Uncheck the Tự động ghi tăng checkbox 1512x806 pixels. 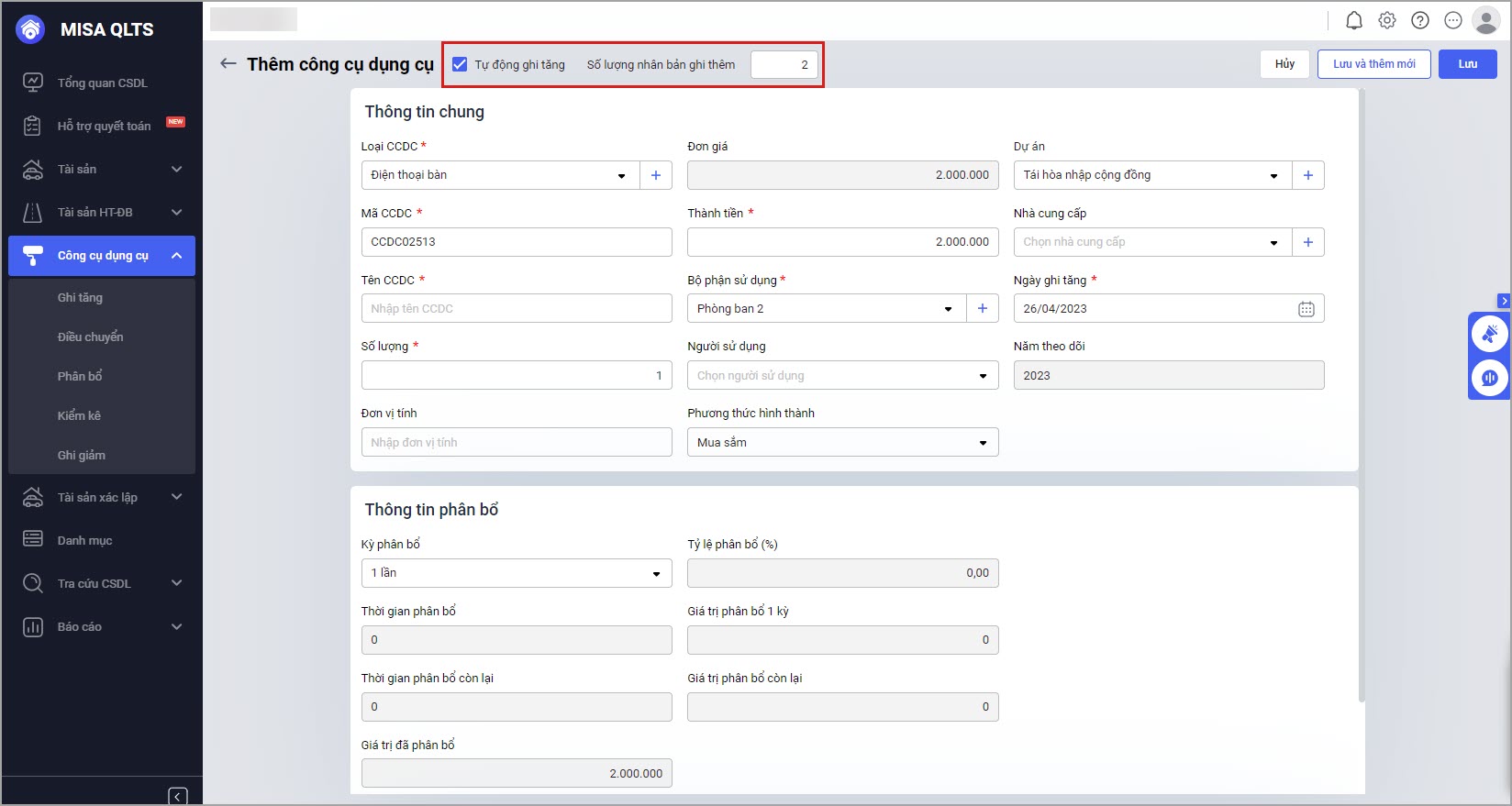coord(460,64)
